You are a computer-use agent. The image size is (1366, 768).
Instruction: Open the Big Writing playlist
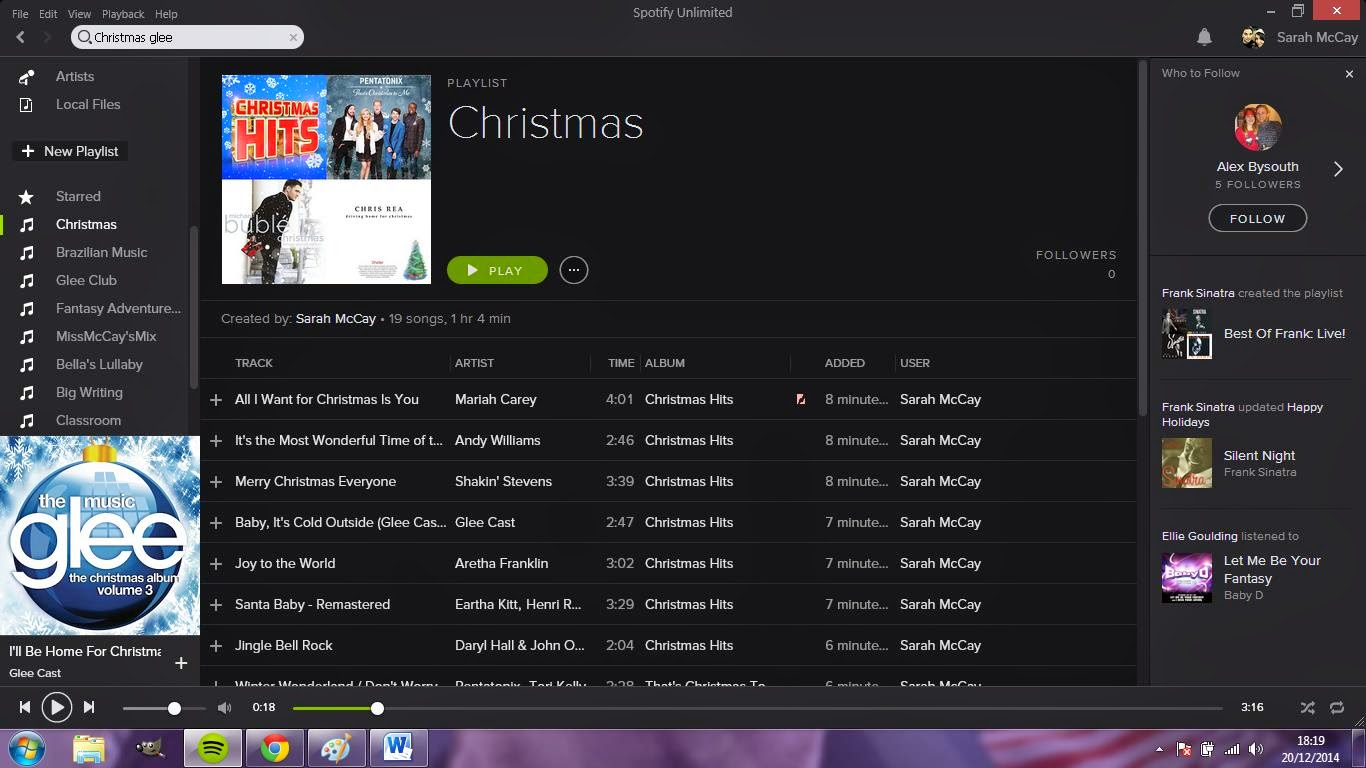[x=89, y=392]
